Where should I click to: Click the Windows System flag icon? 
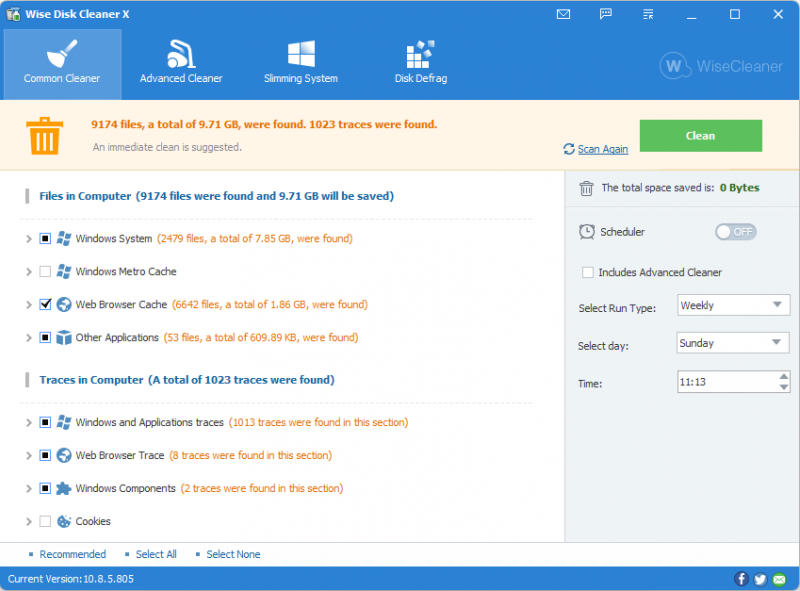pos(64,238)
